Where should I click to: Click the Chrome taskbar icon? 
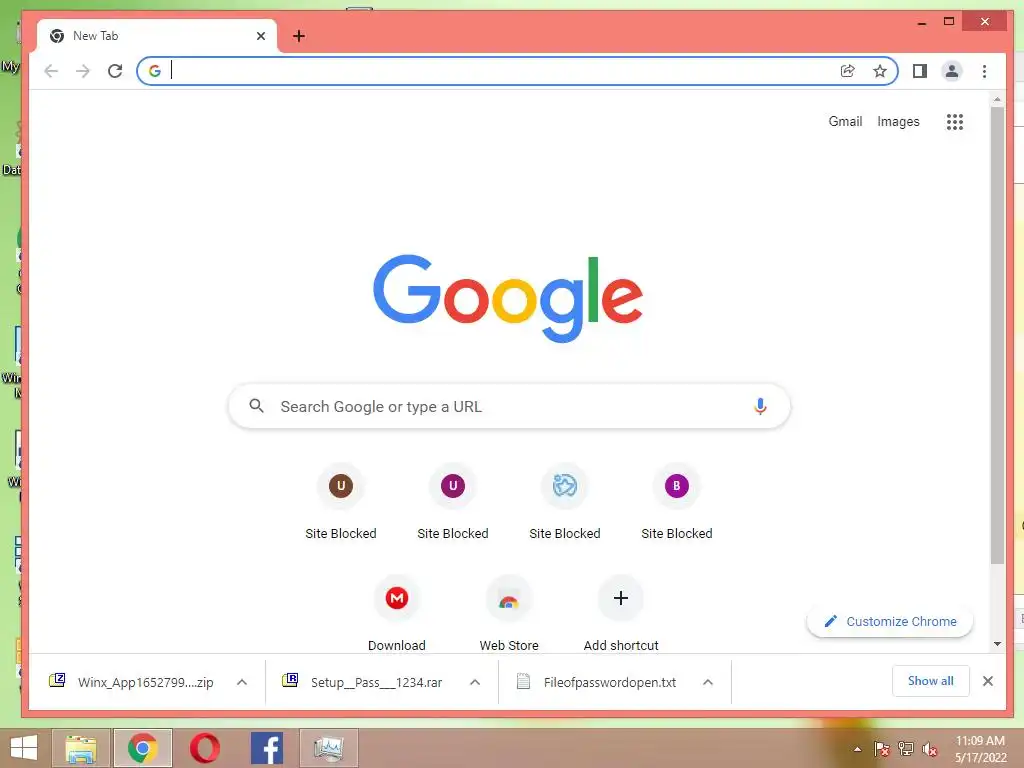point(142,748)
